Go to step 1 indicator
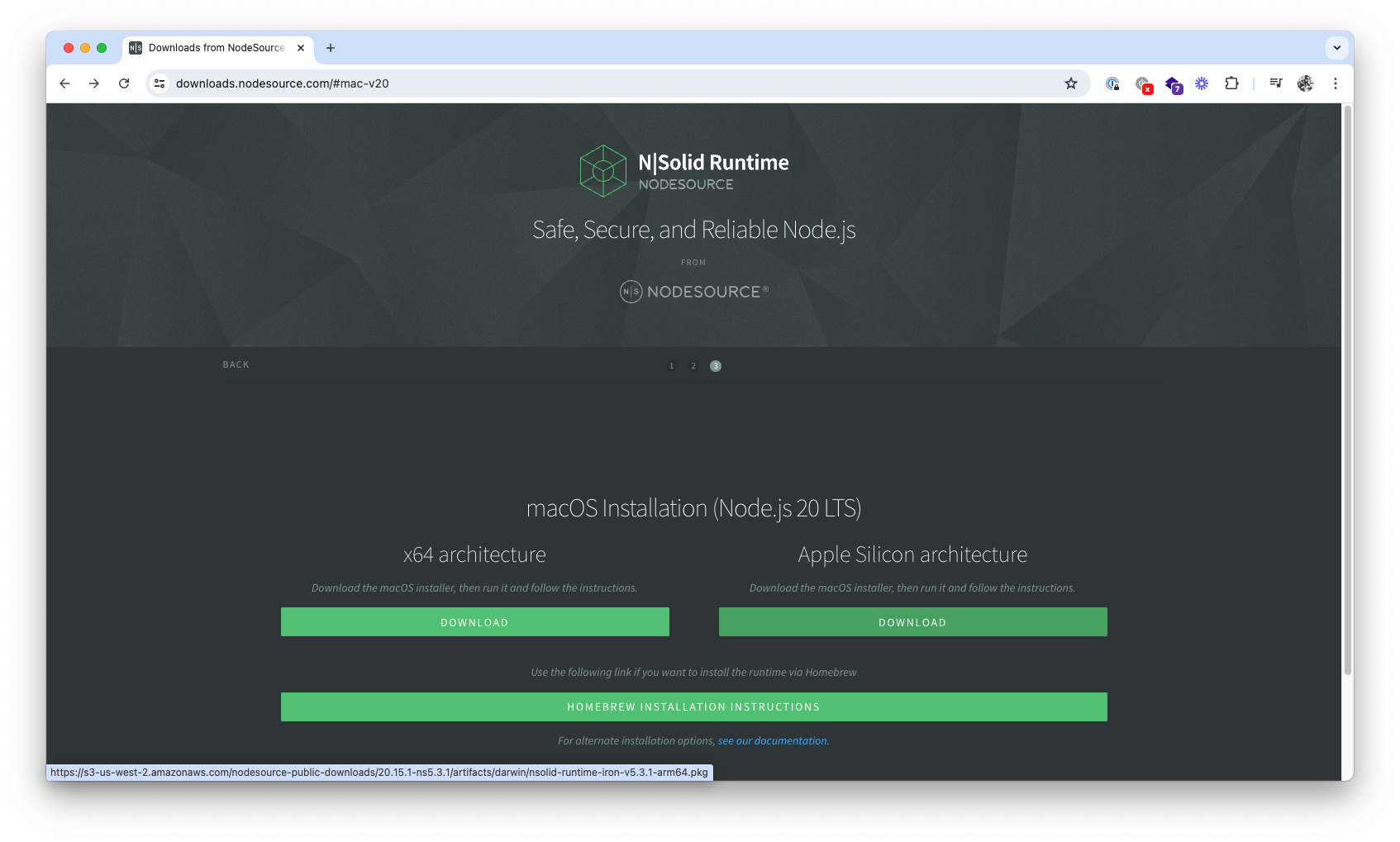Screen dimensions: 1400x842 coord(671,366)
